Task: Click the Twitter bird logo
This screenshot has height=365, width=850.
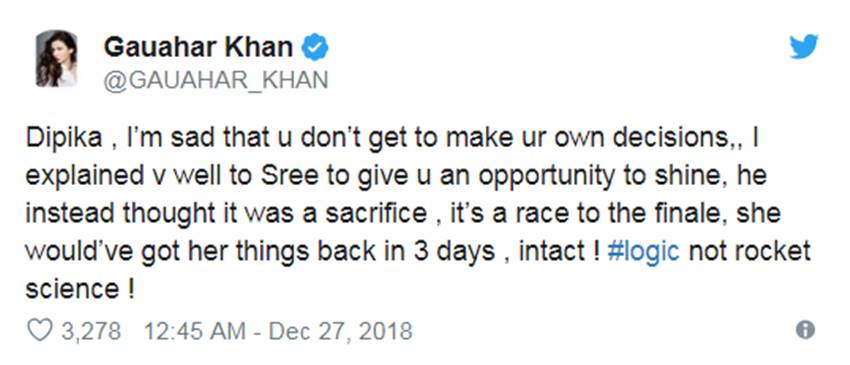Action: coord(803,47)
